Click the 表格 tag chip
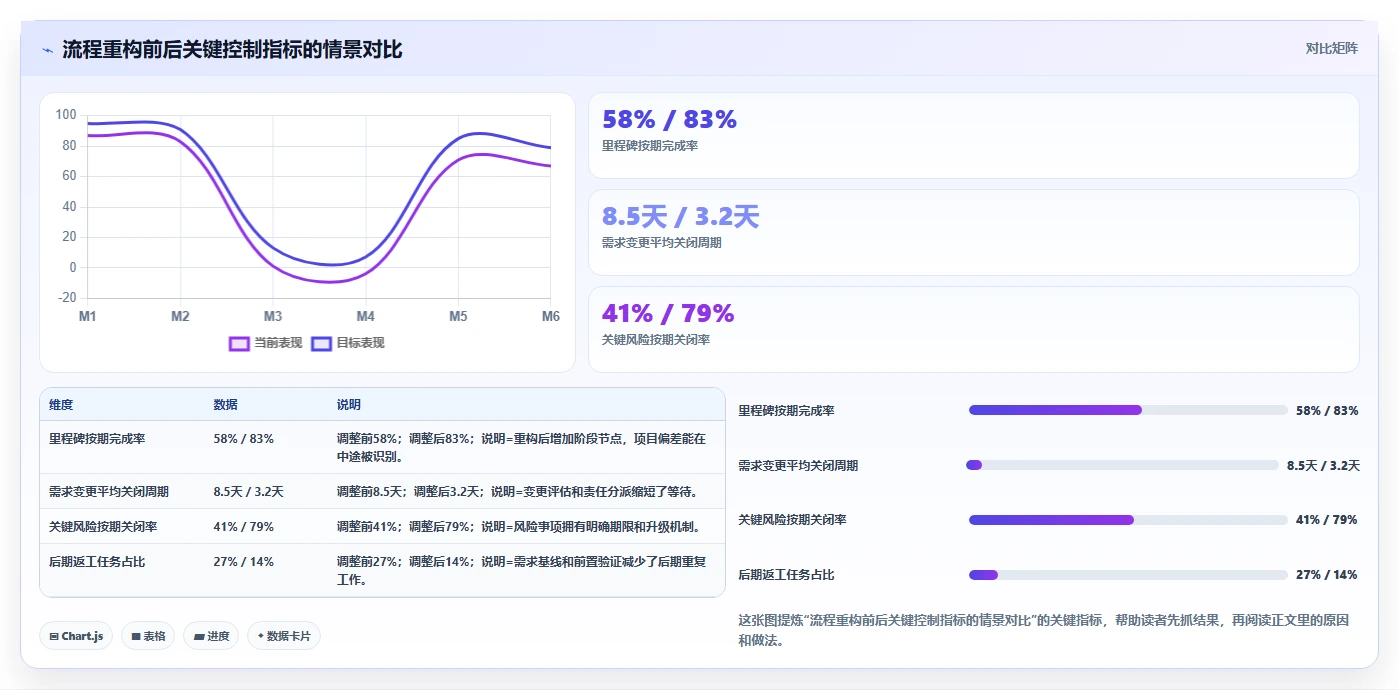This screenshot has width=1399, height=690. coord(148,636)
